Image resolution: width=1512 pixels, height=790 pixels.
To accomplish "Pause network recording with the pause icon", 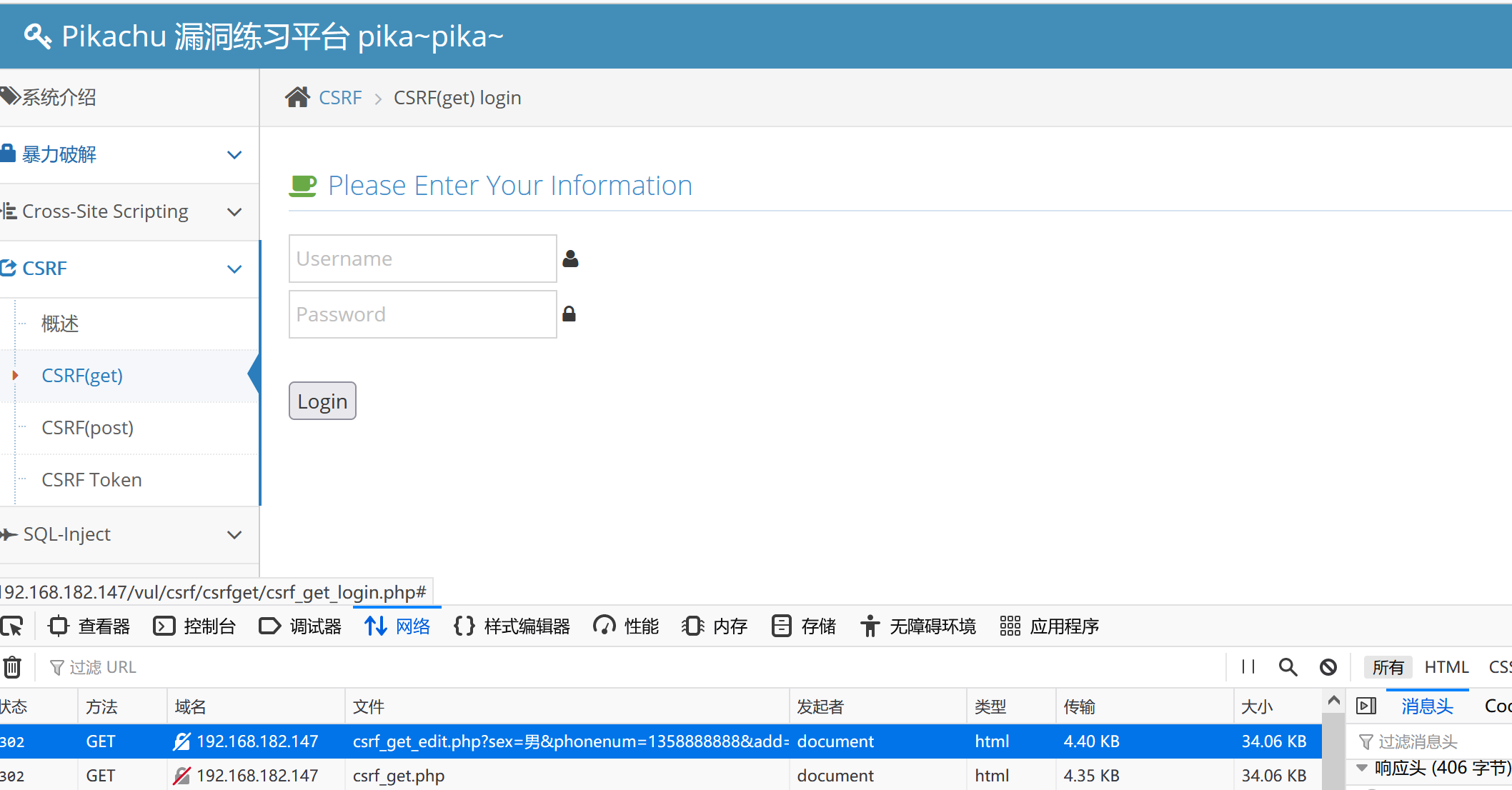I will point(1248,667).
